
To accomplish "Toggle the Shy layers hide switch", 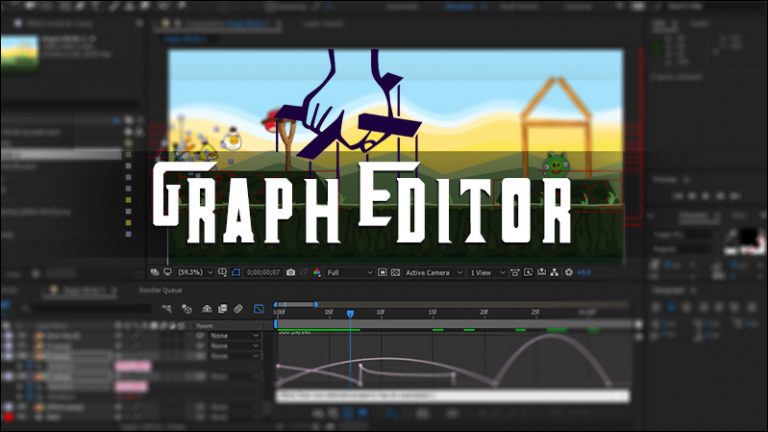I will [207, 309].
